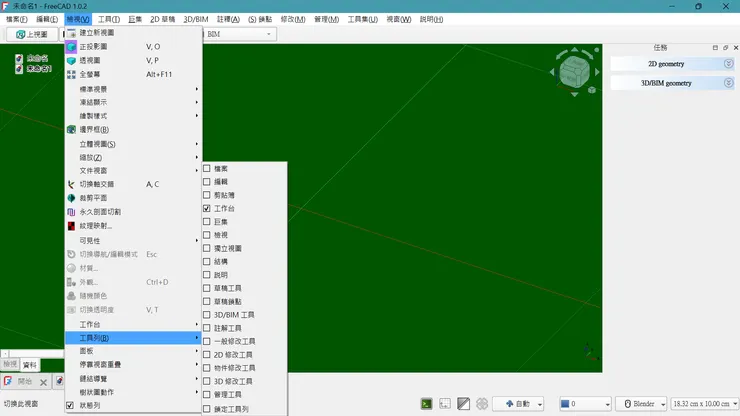Check the 3D/BIM 工具 toolbar checkbox
This screenshot has width=740, height=416.
pyautogui.click(x=207, y=314)
